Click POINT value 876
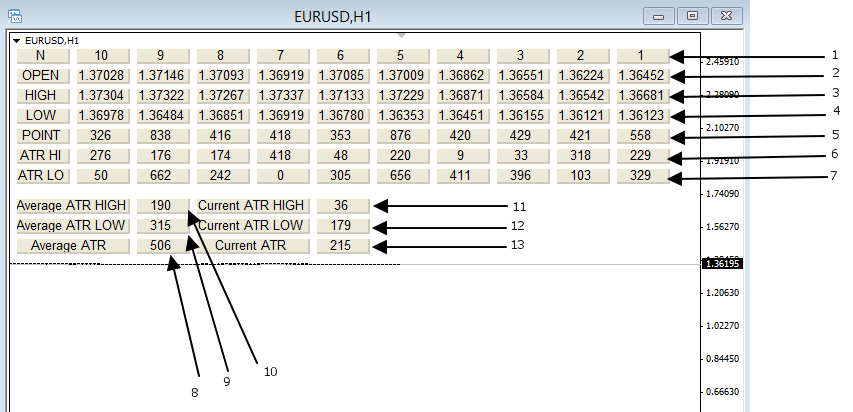Image resolution: width=853 pixels, height=412 pixels. [403, 136]
